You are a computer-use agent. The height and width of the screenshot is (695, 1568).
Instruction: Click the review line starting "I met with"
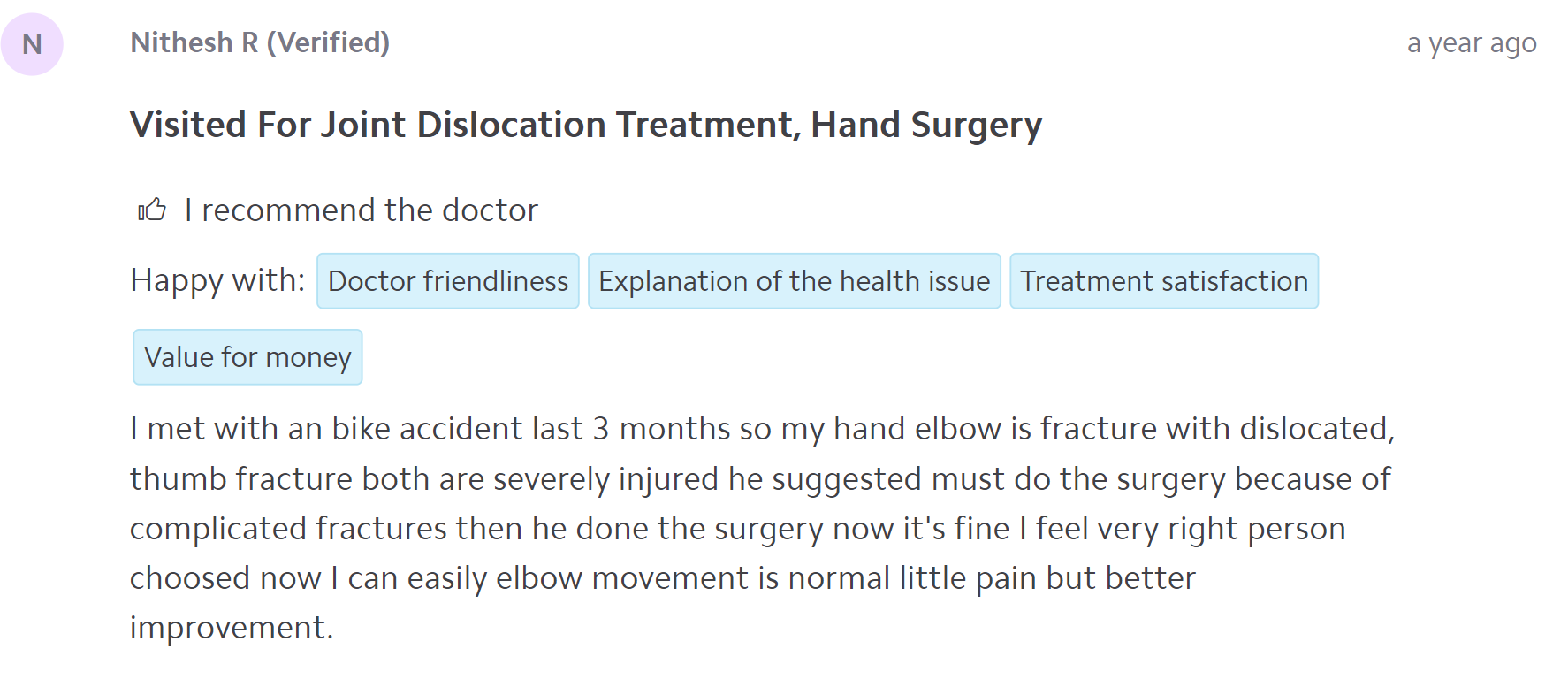click(x=760, y=429)
